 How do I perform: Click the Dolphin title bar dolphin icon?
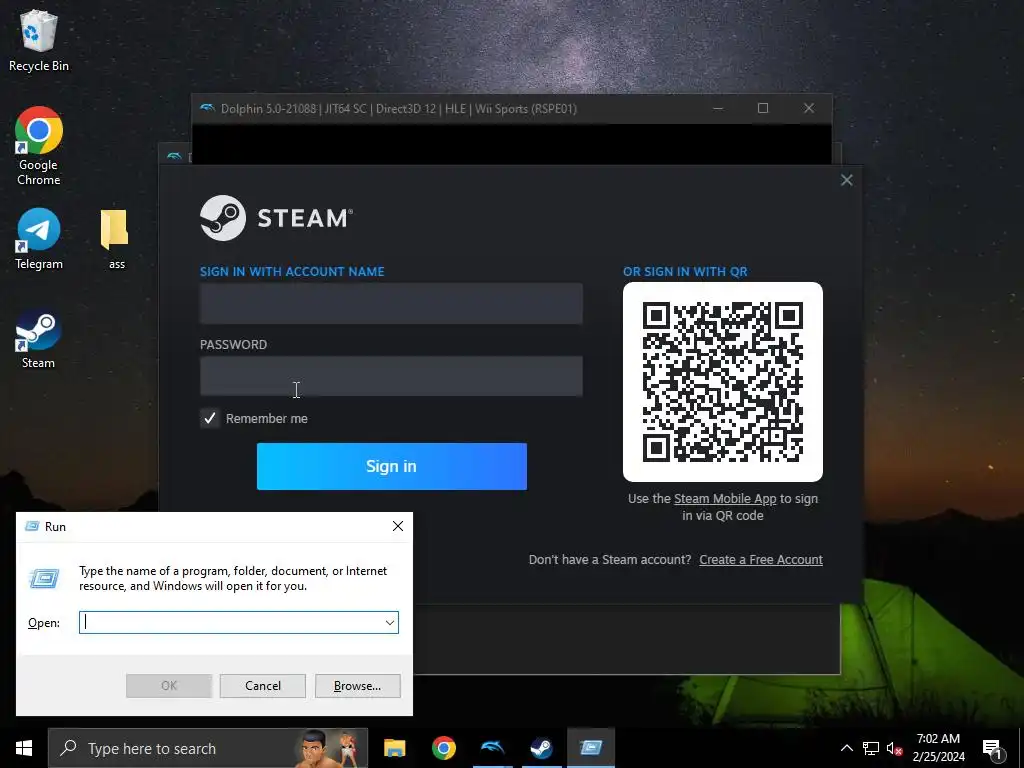(x=207, y=108)
